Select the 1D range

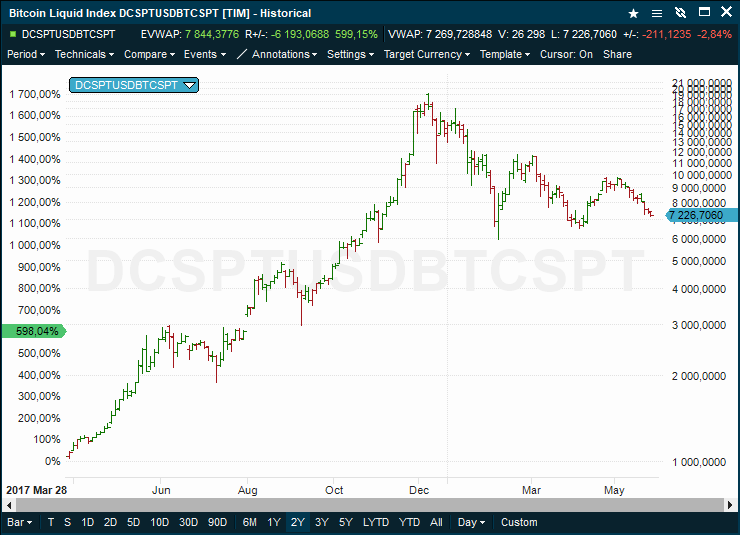[x=87, y=522]
